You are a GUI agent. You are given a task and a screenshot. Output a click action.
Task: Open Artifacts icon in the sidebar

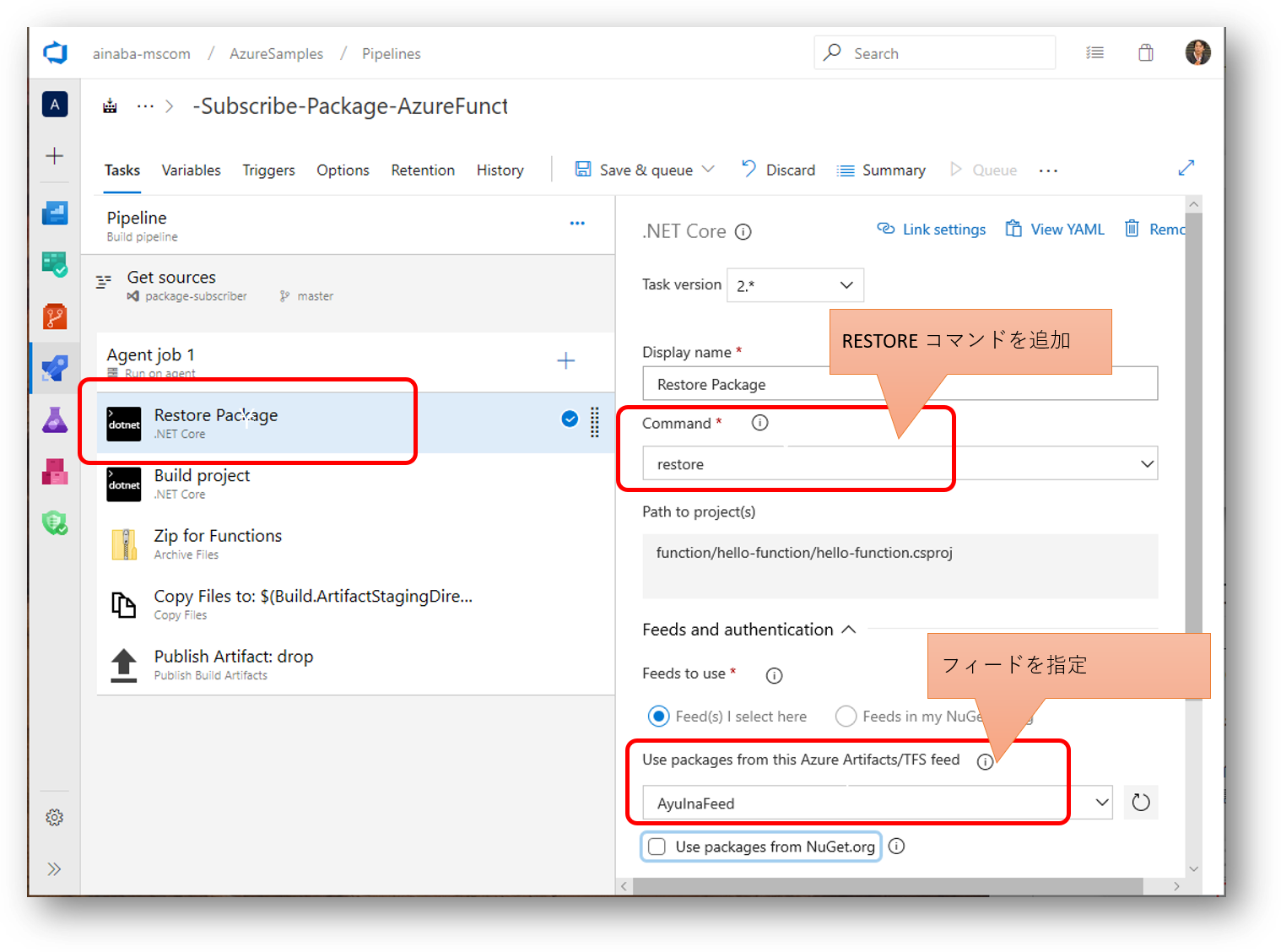[55, 471]
